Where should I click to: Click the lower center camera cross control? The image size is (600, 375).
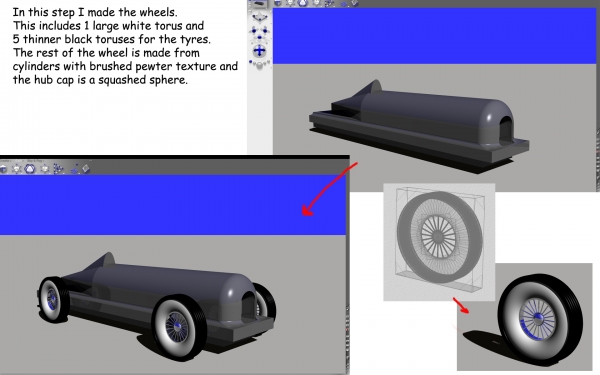tap(259, 38)
